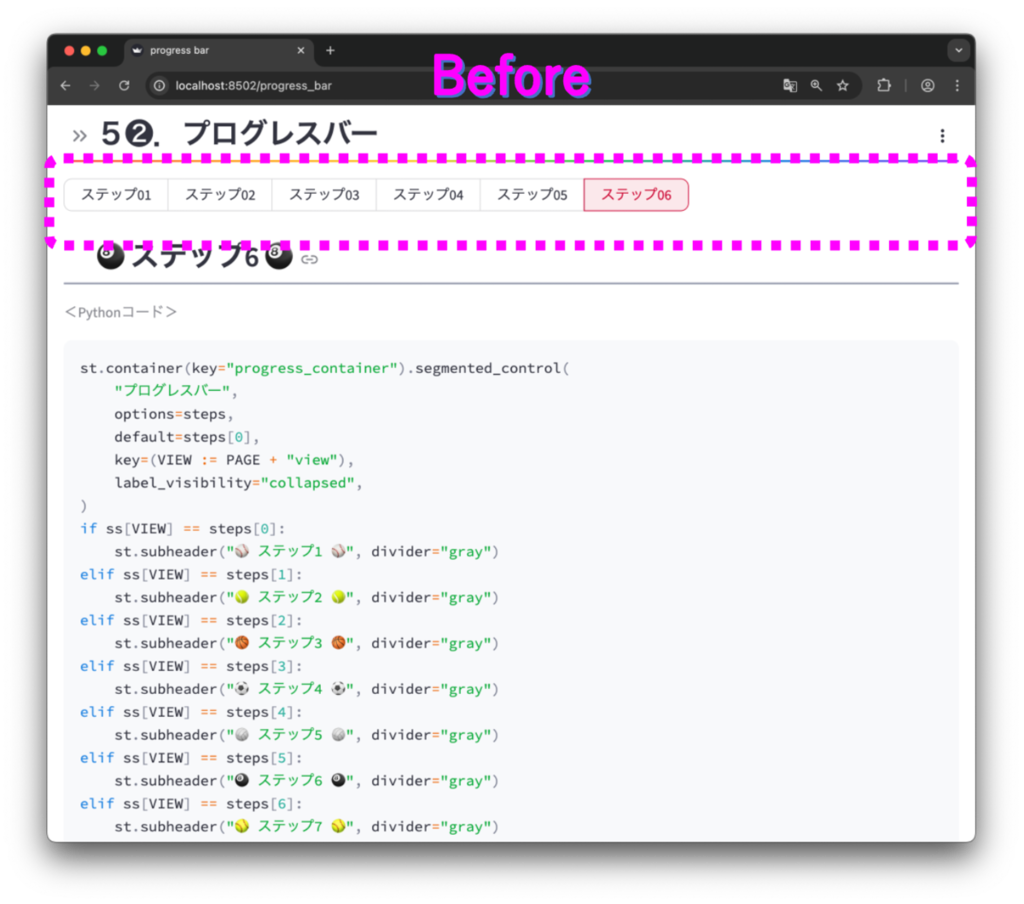The width and height of the screenshot is (1024, 904).
Task: Open the Chrome three-dot menu
Action: tap(957, 86)
